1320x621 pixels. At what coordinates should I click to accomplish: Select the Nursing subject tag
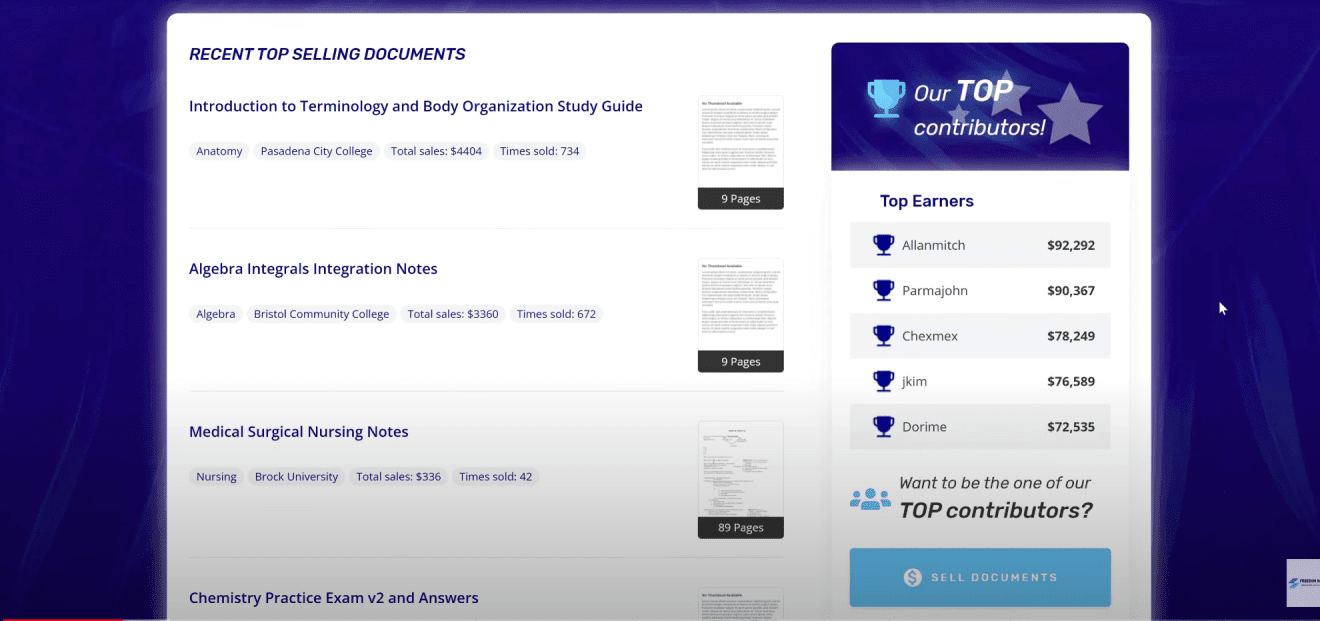pyautogui.click(x=216, y=476)
